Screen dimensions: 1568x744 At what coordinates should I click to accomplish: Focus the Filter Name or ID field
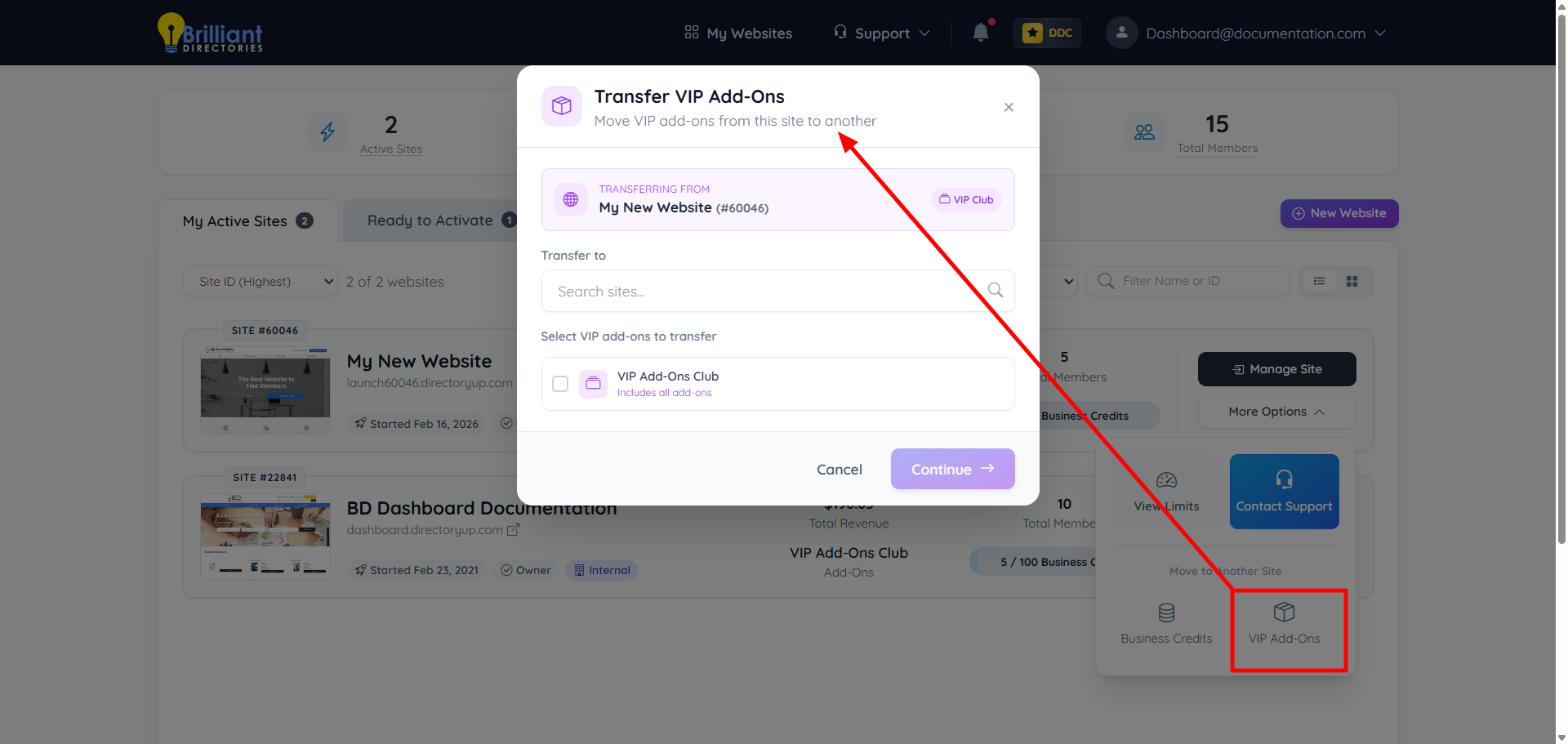(1188, 281)
